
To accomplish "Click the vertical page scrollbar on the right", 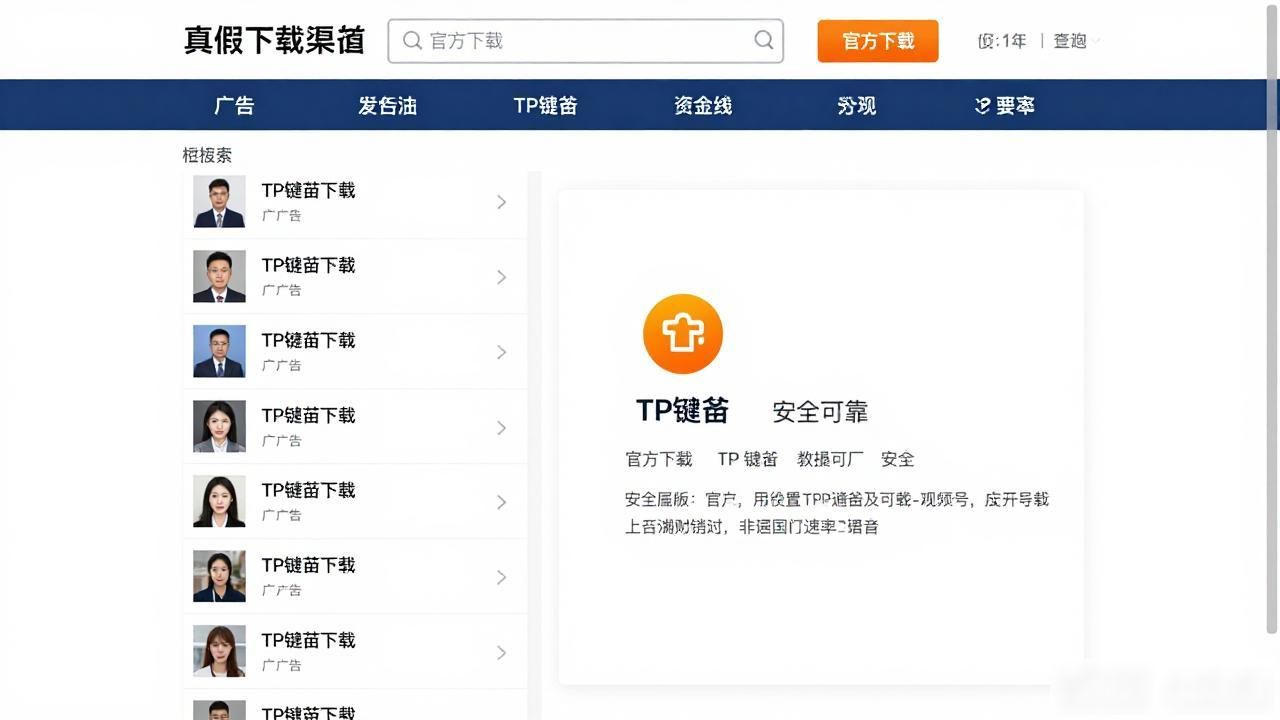I will point(1272,320).
